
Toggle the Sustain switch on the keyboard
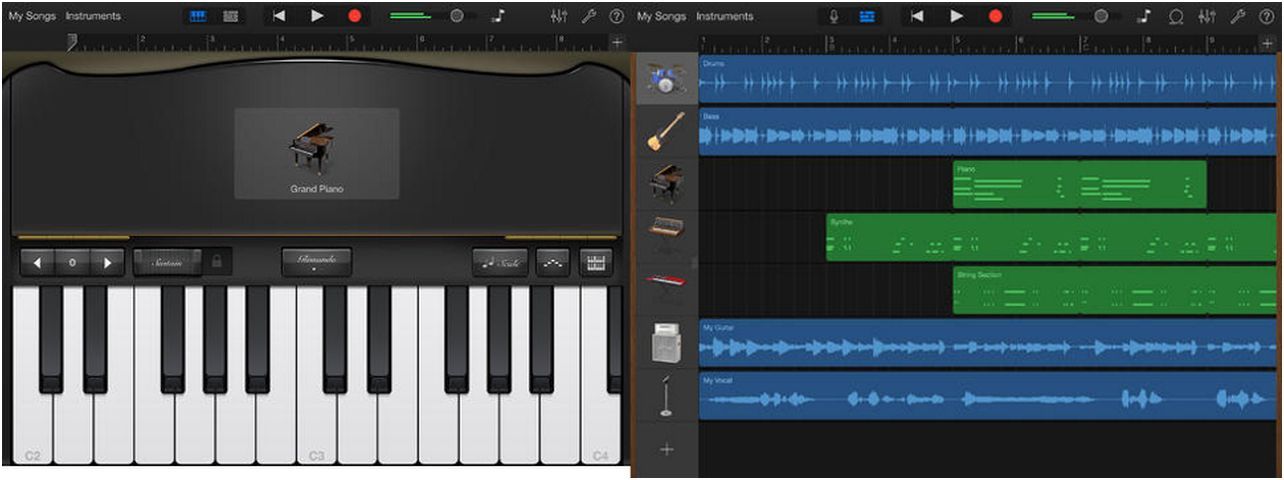coord(167,262)
